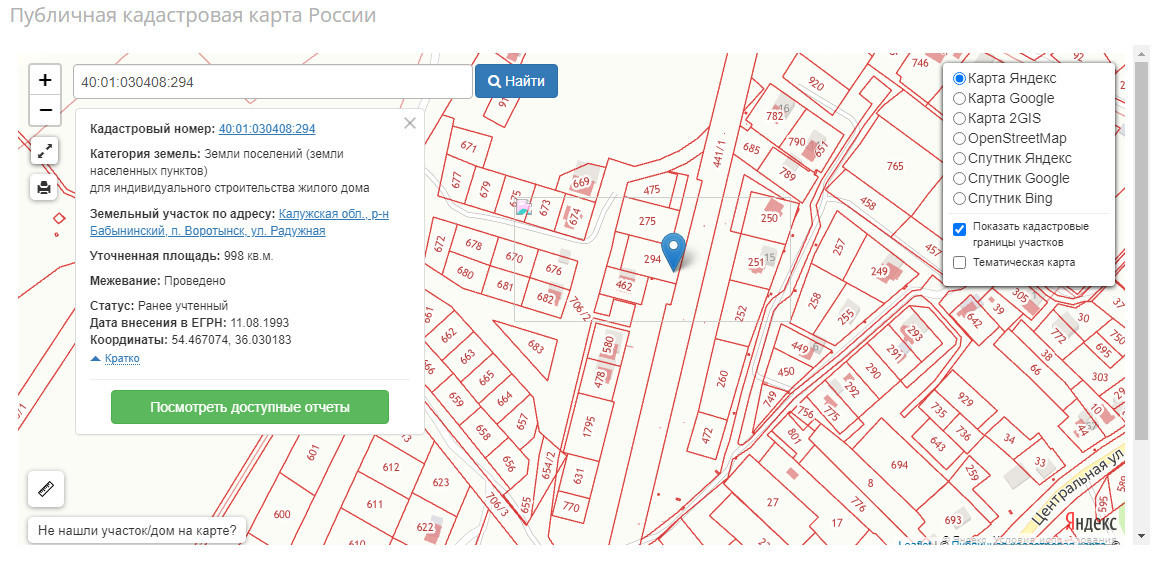Select Карта 2GIS base layer
Viewport: 1163px width, 561px height.
tap(959, 118)
